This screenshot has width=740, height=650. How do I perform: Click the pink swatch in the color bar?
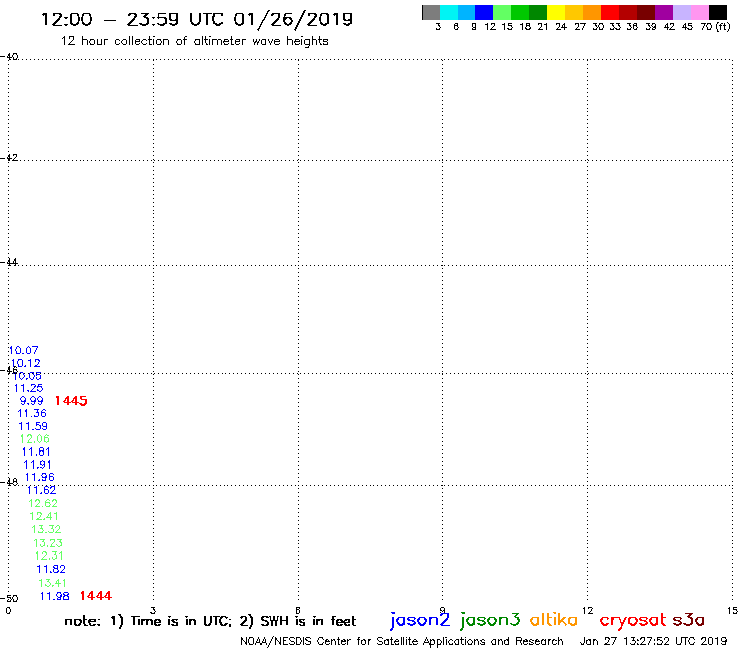click(x=700, y=12)
